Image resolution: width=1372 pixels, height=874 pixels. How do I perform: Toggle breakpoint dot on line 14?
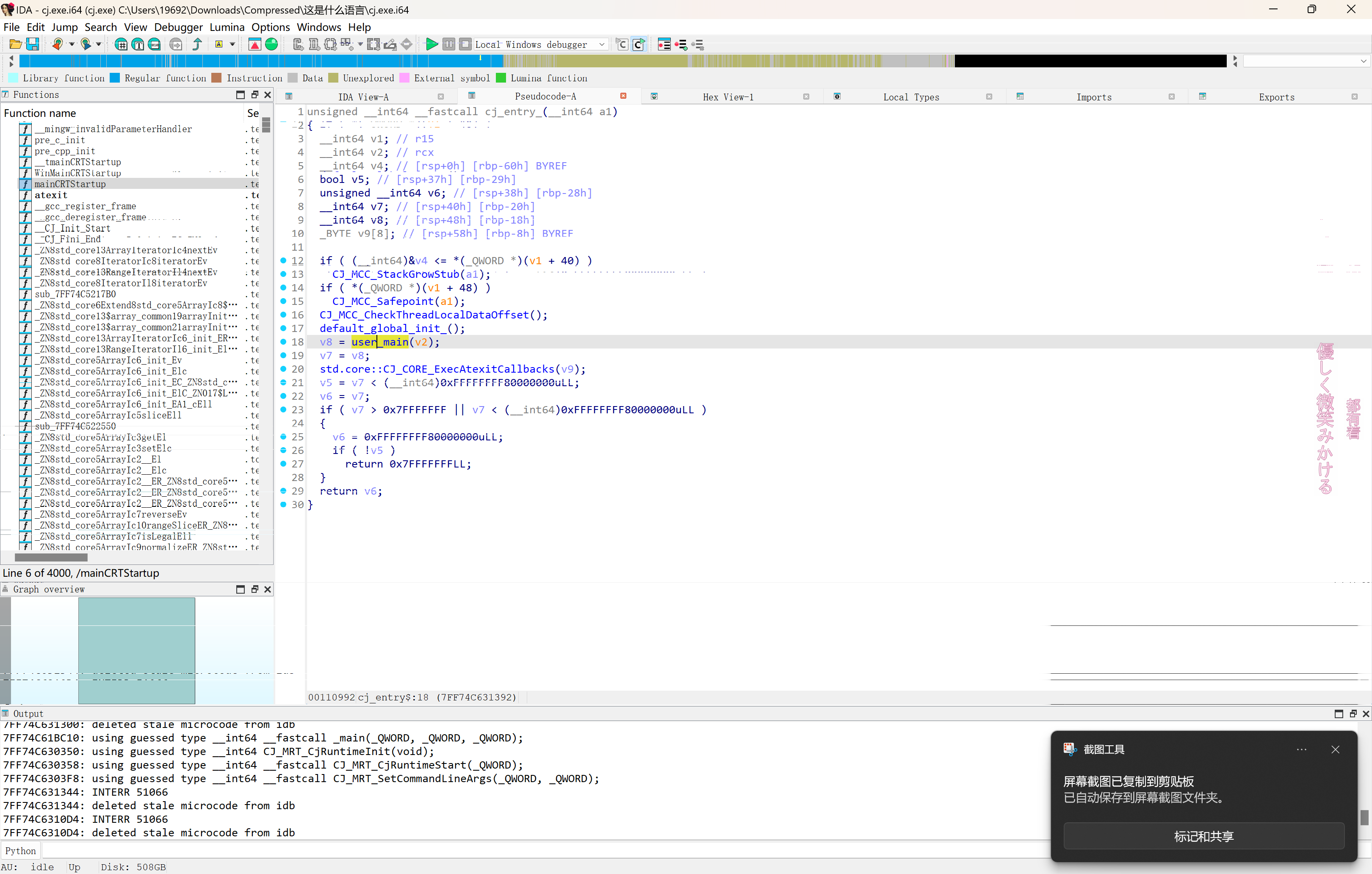pyautogui.click(x=283, y=288)
